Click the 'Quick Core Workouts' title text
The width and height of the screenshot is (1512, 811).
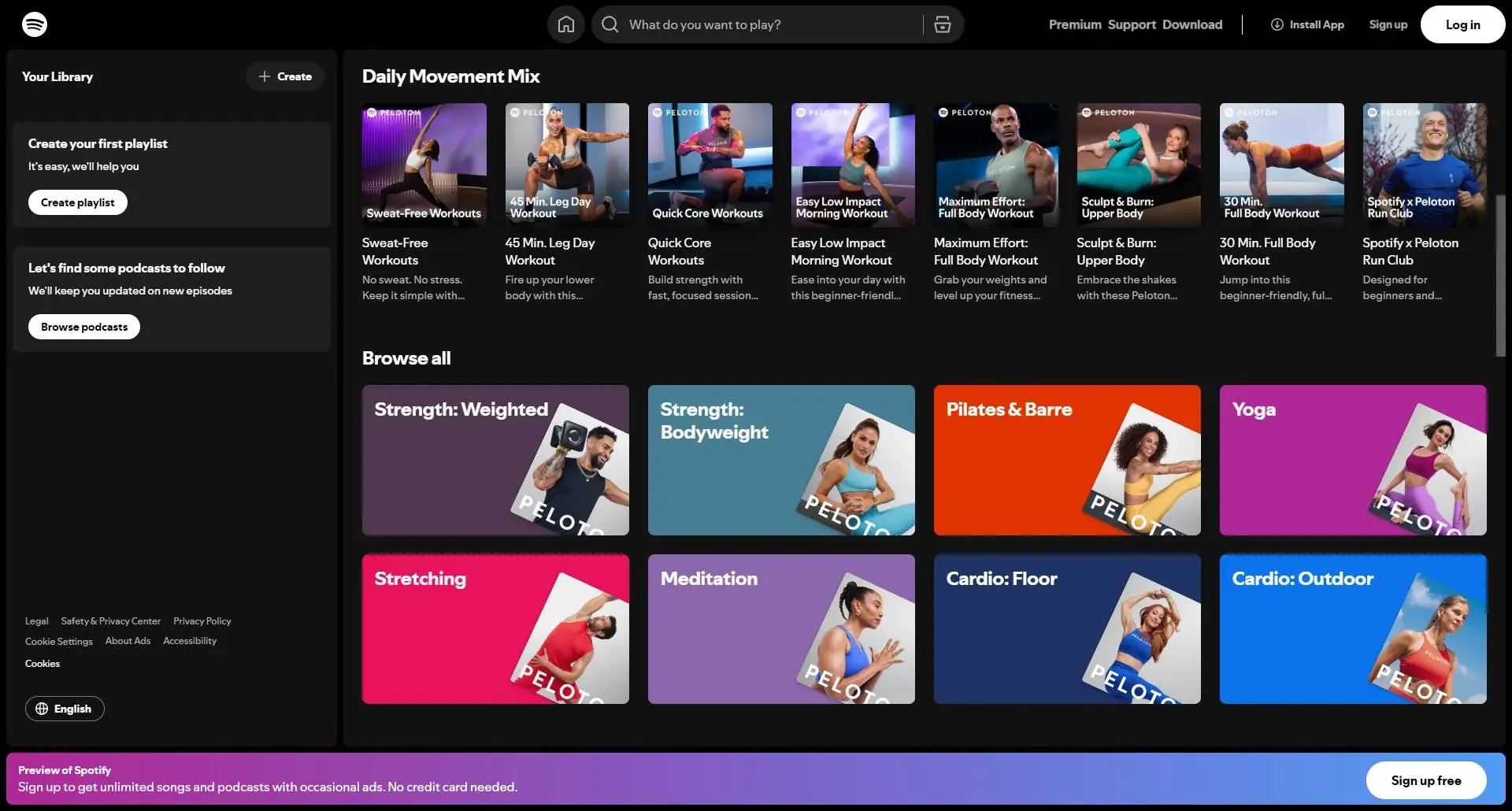680,251
